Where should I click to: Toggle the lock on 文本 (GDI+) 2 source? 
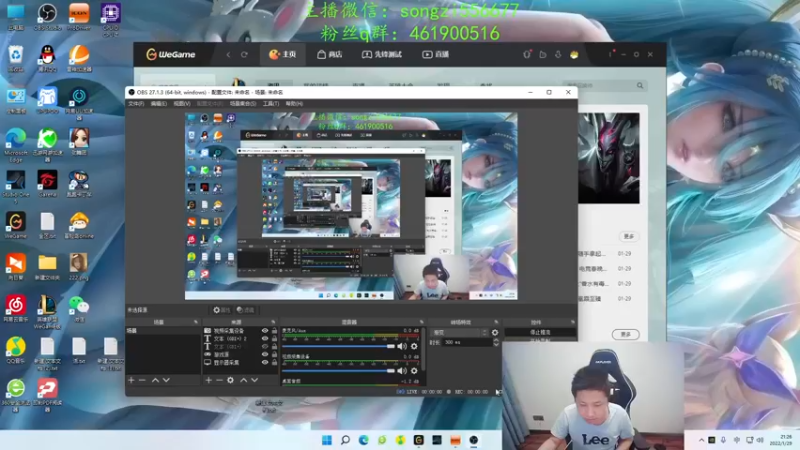click(x=274, y=338)
